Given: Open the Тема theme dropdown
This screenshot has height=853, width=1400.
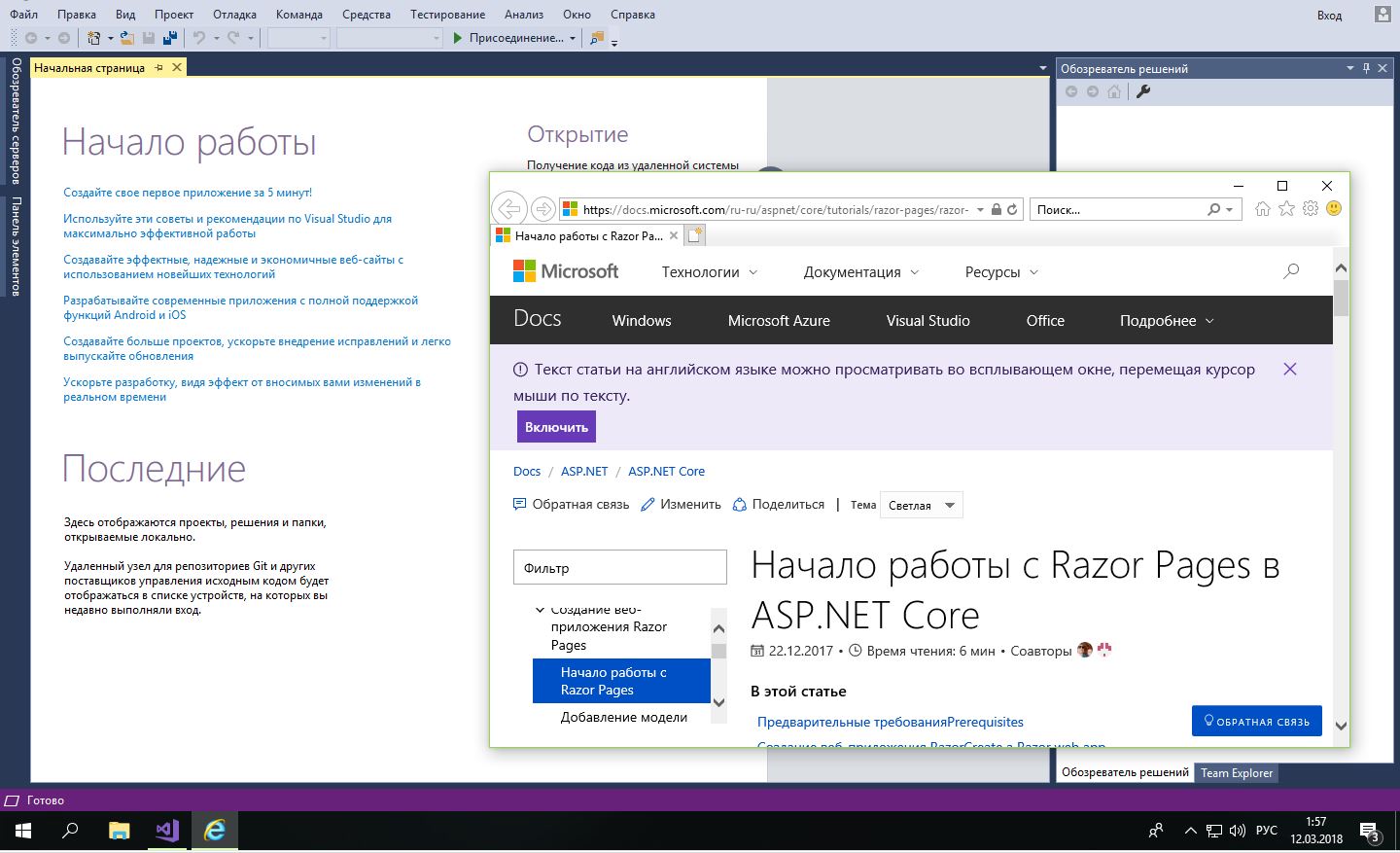Looking at the screenshot, I should [921, 505].
